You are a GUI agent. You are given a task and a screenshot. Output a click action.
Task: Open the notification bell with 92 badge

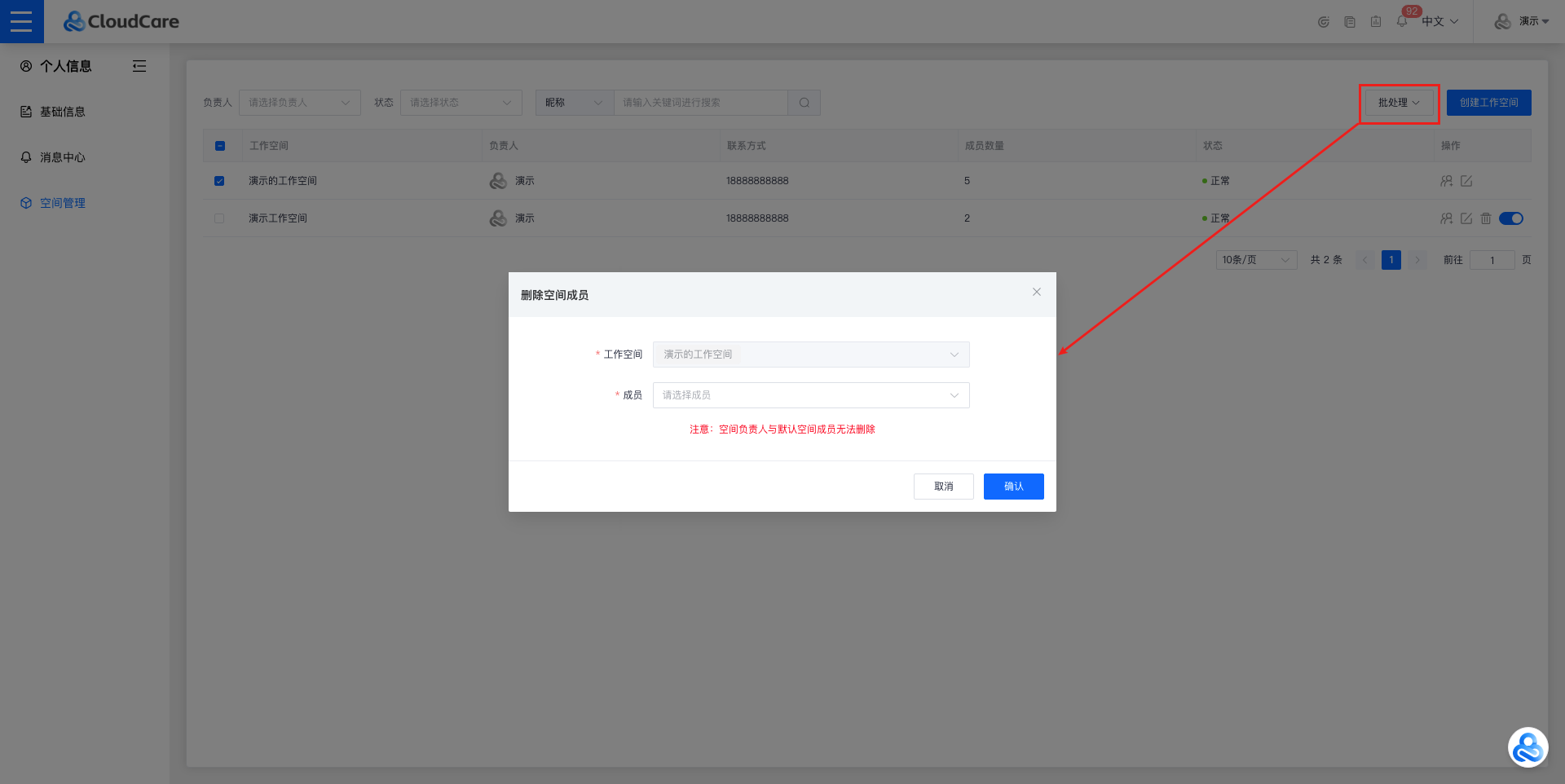tap(1401, 21)
